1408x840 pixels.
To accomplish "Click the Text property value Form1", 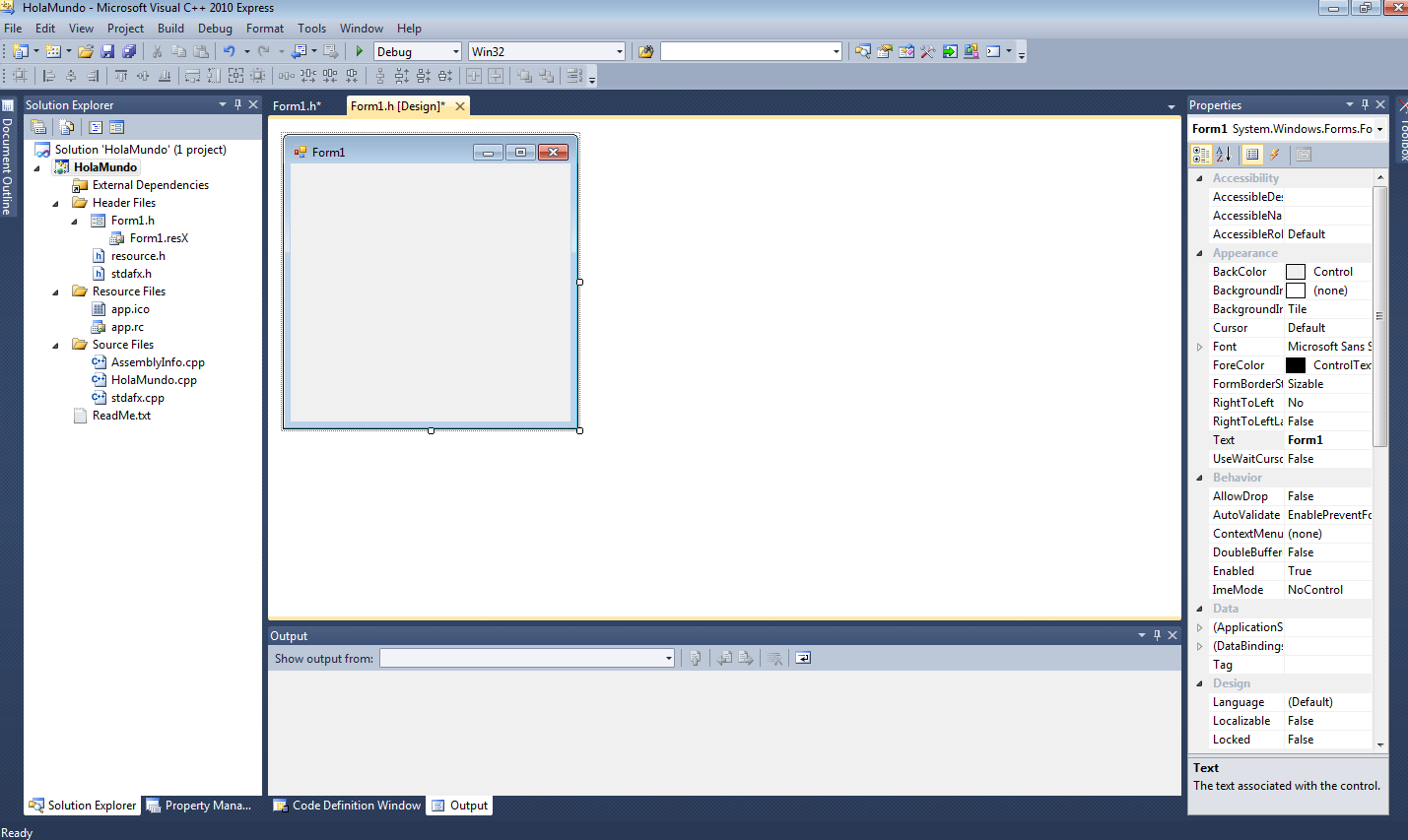I will point(1328,440).
